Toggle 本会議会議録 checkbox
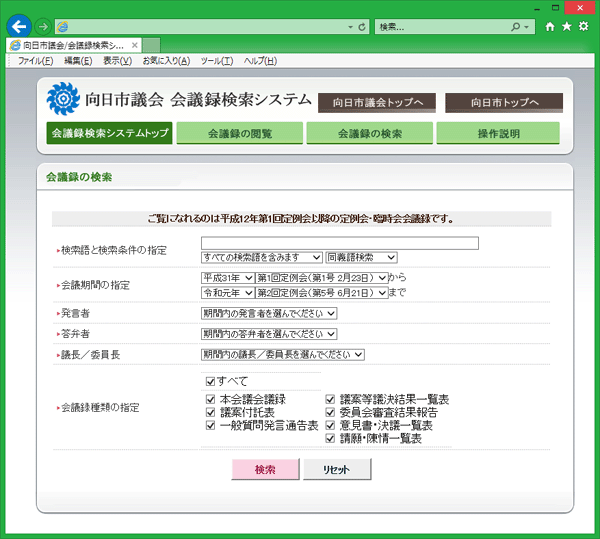This screenshot has width=600, height=539. coord(210,399)
